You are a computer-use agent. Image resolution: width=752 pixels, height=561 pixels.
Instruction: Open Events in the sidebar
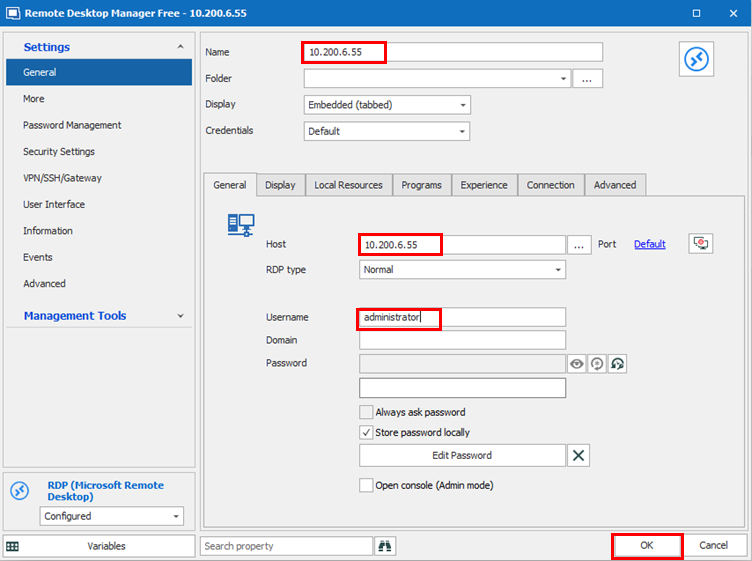[x=99, y=257]
